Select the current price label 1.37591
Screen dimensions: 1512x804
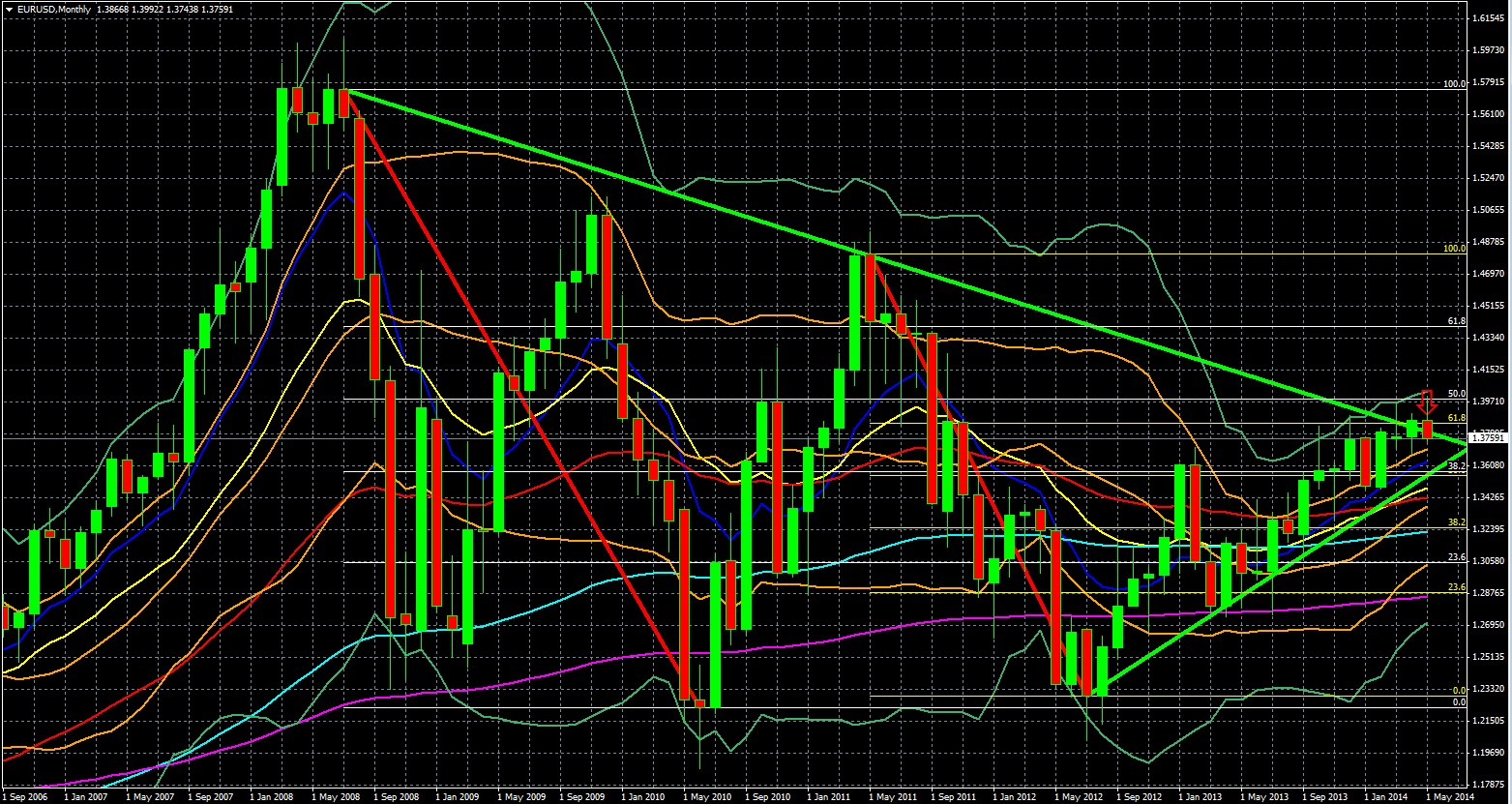point(1488,438)
